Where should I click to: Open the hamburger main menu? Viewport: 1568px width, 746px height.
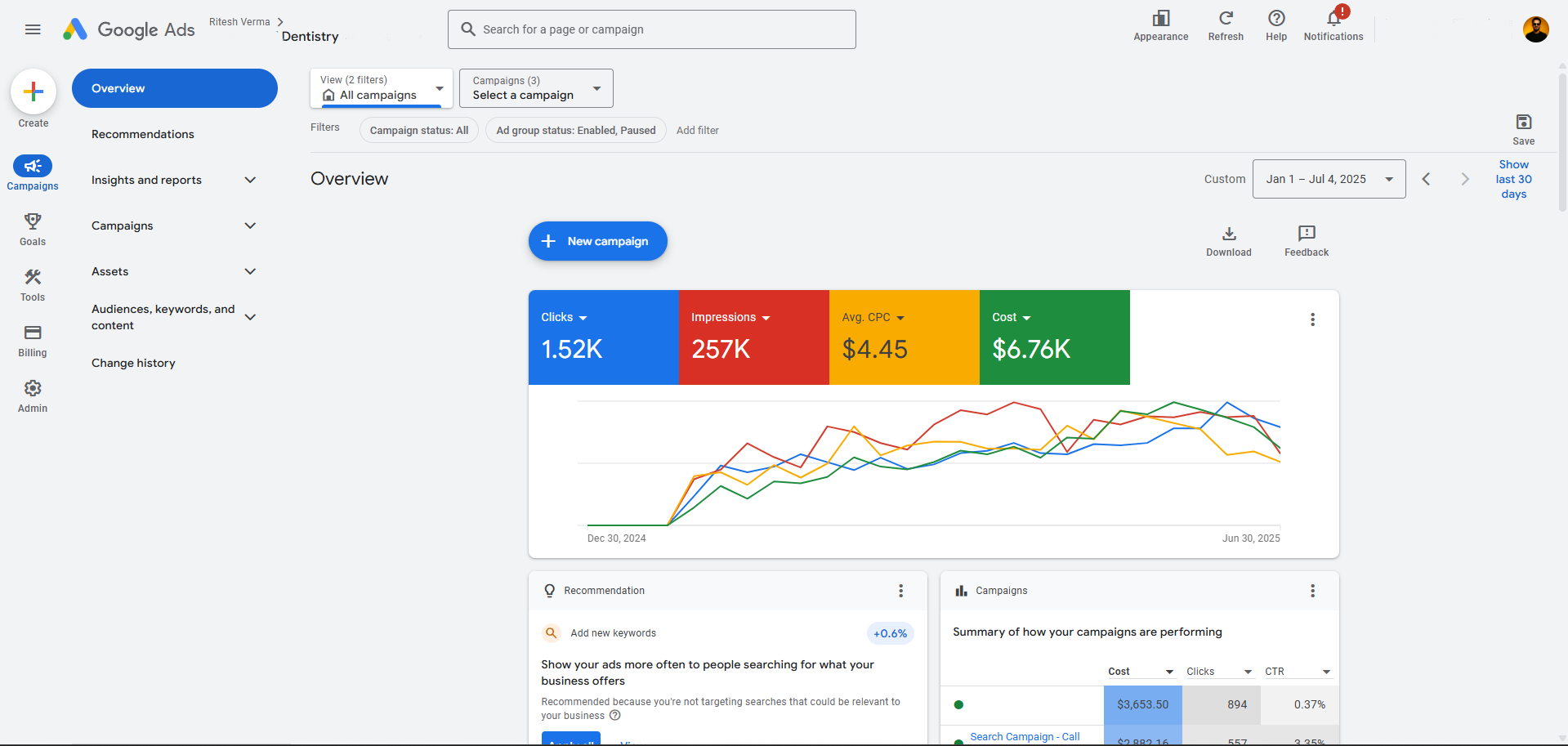pyautogui.click(x=33, y=29)
